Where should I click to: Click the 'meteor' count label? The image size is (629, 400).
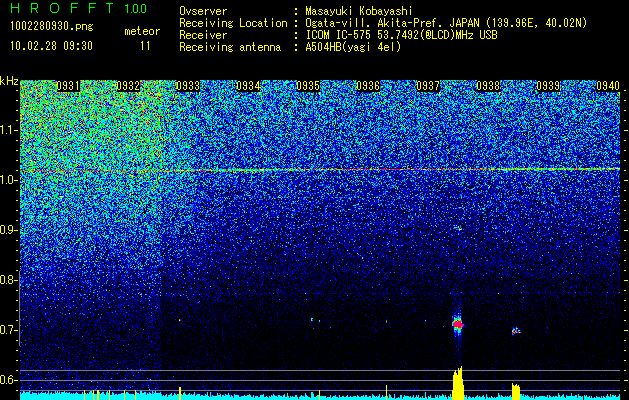point(142,31)
